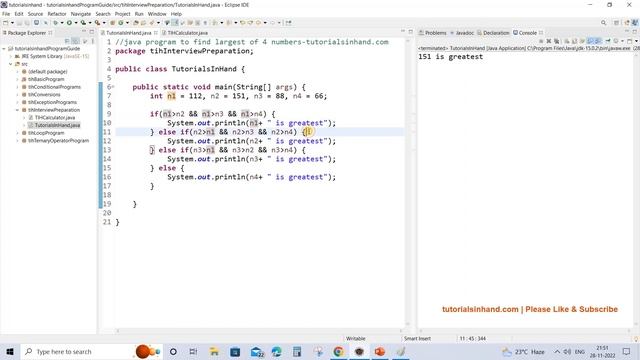Click the editor horizontal scrollbar
The height and width of the screenshot is (360, 640).
[x=260, y=331]
